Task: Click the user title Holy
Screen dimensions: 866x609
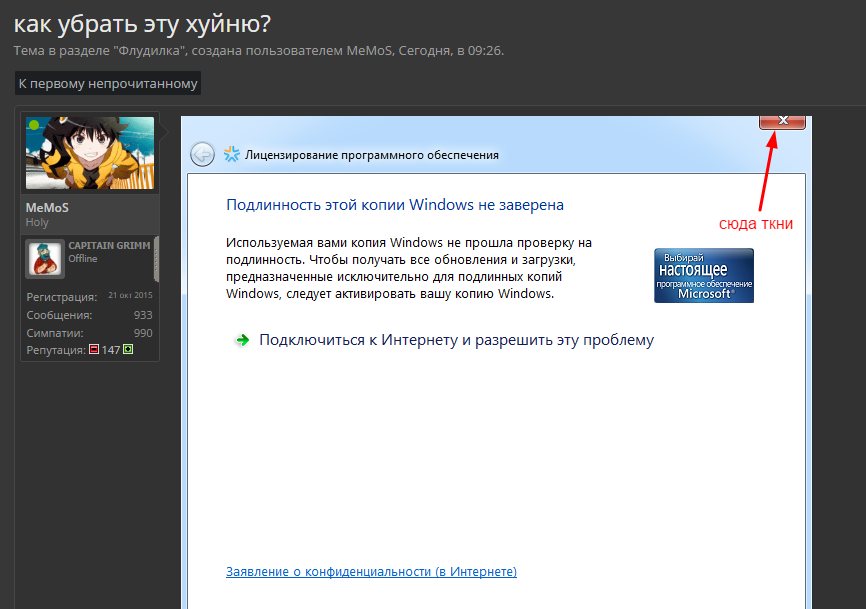Action: tap(37, 222)
